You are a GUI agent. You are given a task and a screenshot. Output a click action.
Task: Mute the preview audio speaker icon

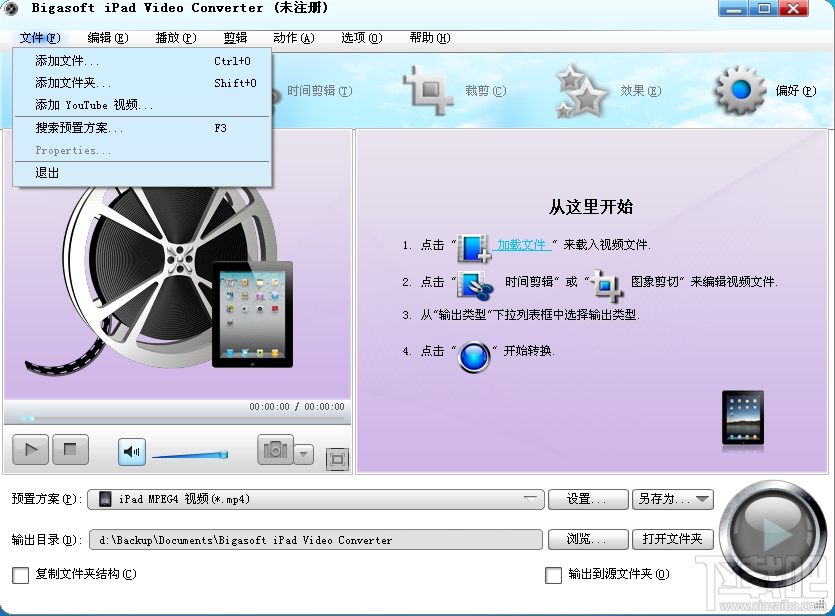point(131,451)
